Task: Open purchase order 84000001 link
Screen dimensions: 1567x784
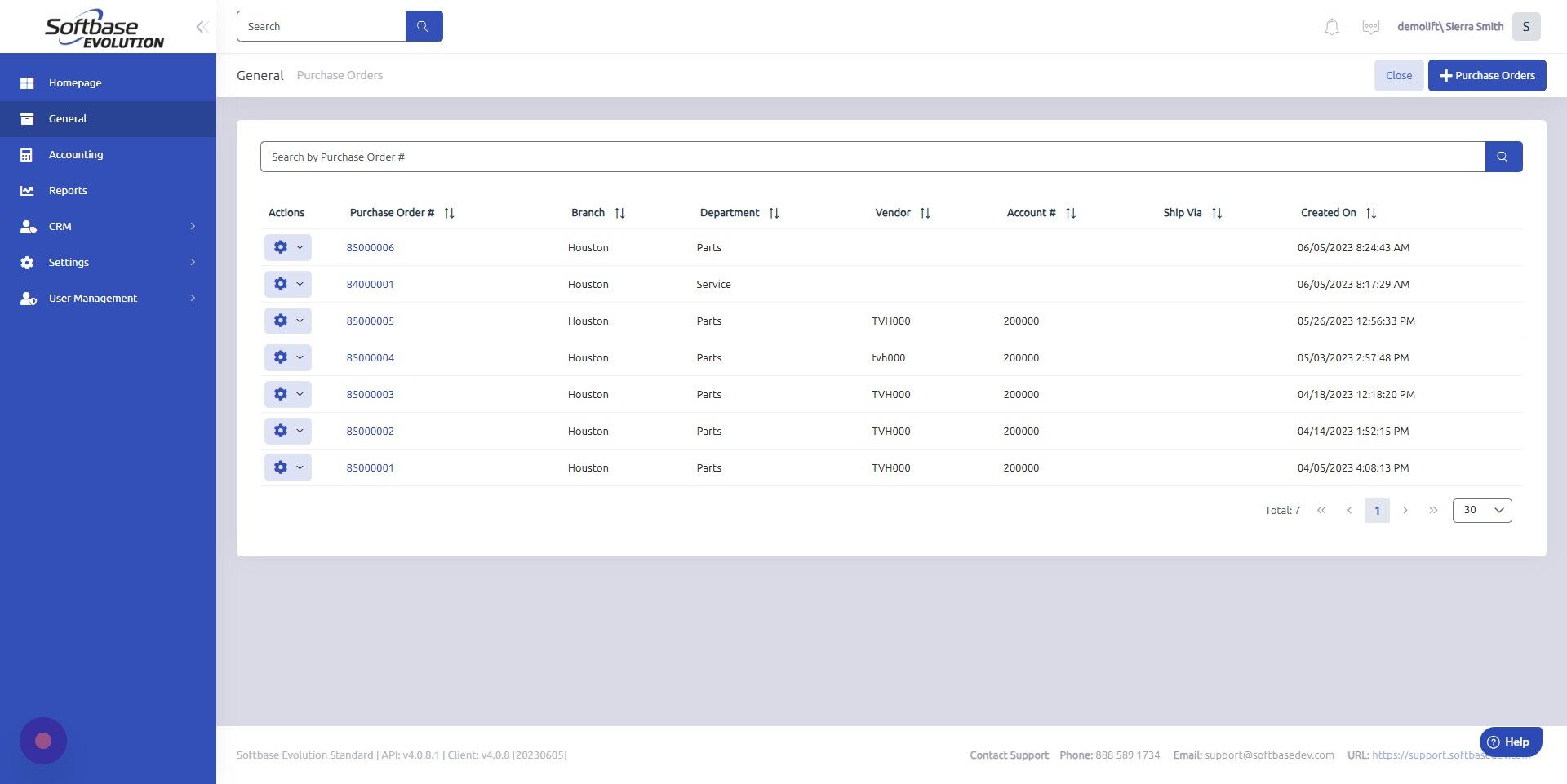Action: pos(370,285)
